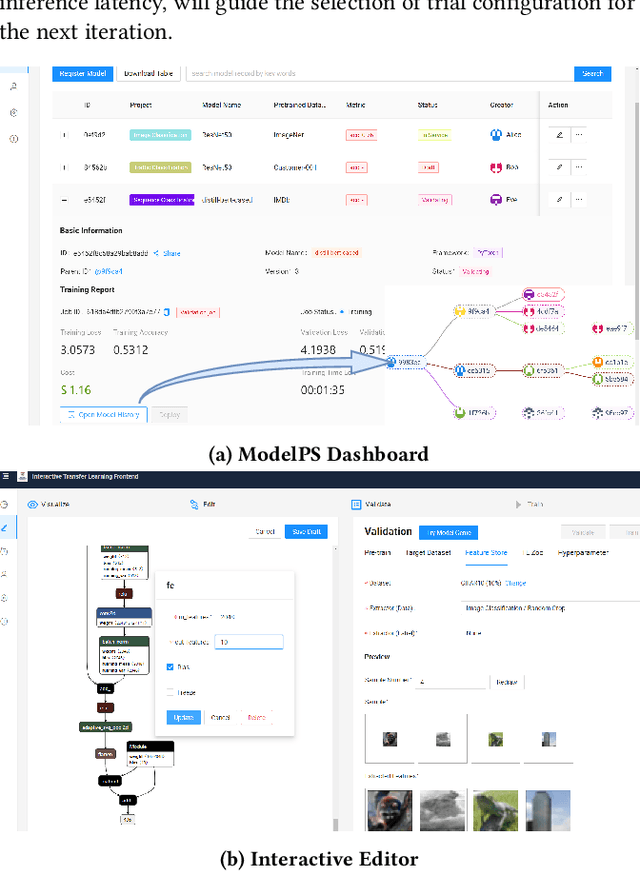Click the Train play icon step
This screenshot has height=872, width=640.
click(518, 506)
